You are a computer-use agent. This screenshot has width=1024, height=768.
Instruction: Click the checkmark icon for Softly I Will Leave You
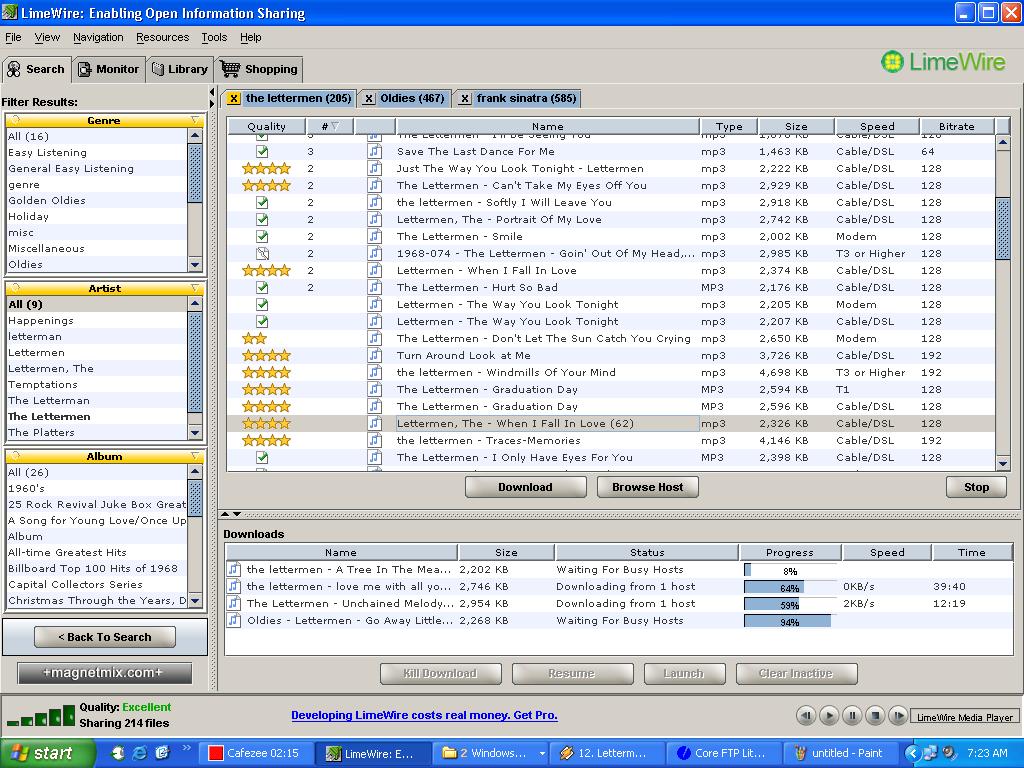coord(262,202)
